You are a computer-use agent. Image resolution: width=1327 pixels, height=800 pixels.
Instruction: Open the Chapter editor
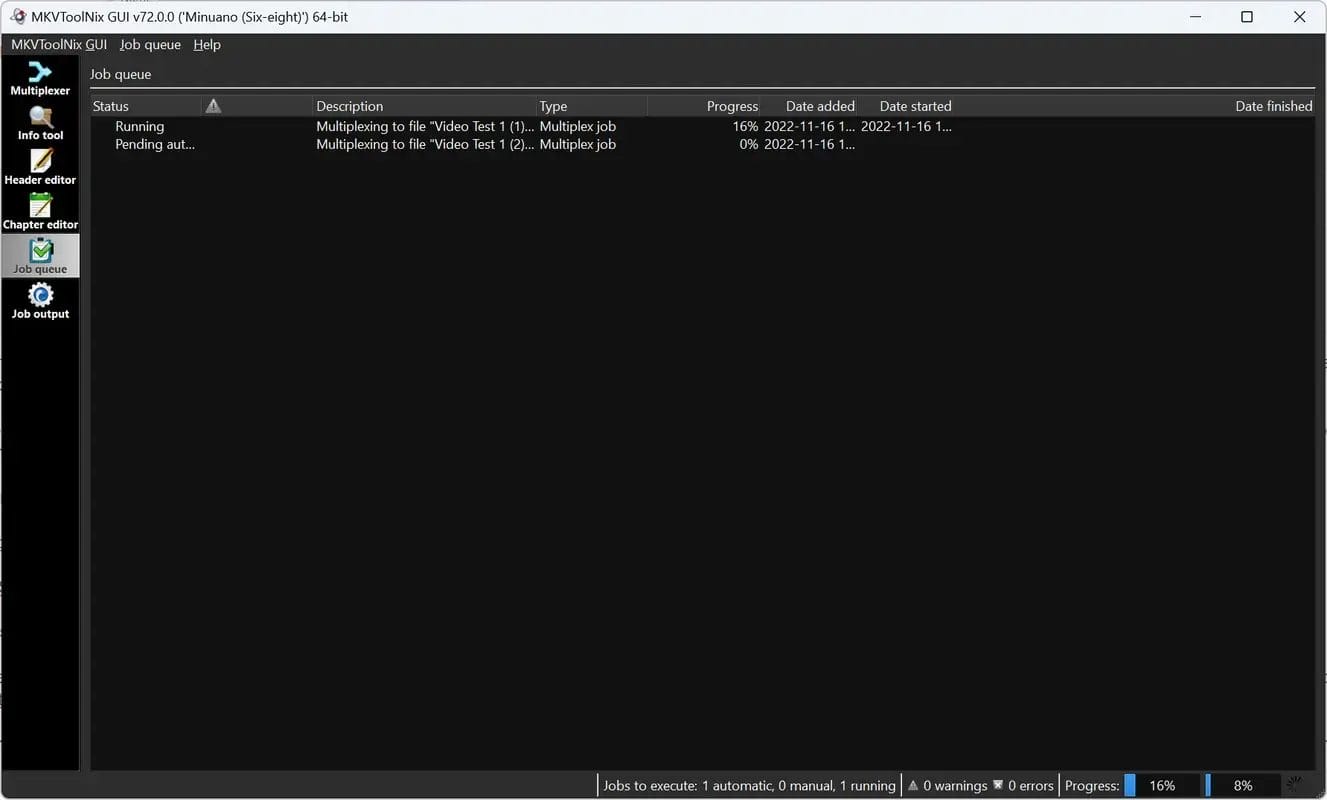point(40,212)
